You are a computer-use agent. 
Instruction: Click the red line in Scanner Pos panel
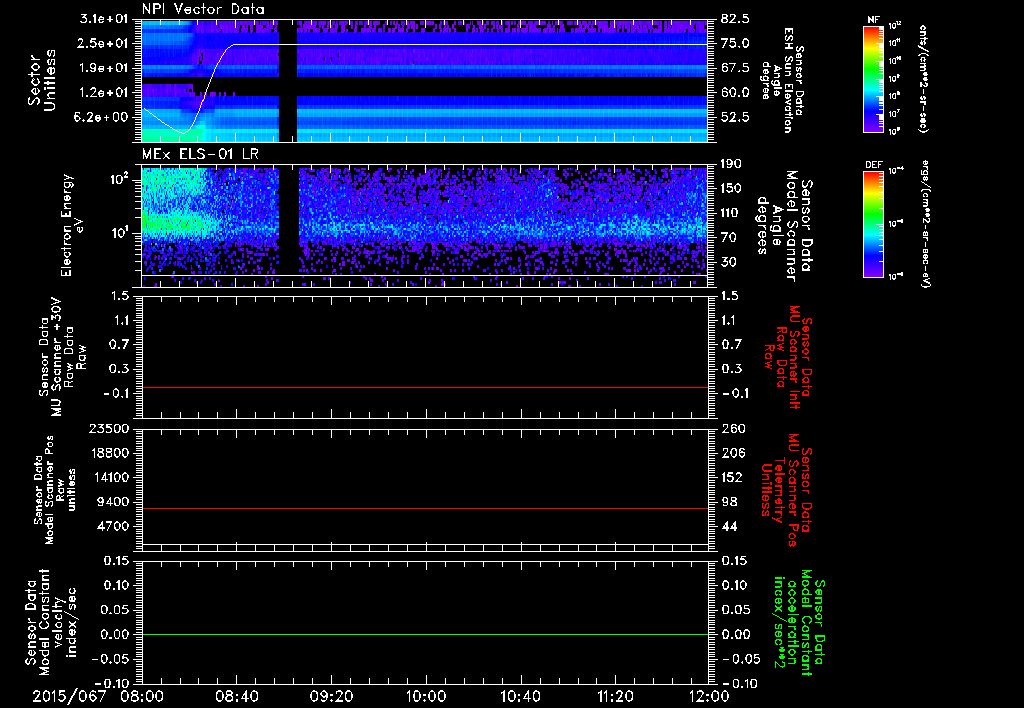[x=425, y=508]
